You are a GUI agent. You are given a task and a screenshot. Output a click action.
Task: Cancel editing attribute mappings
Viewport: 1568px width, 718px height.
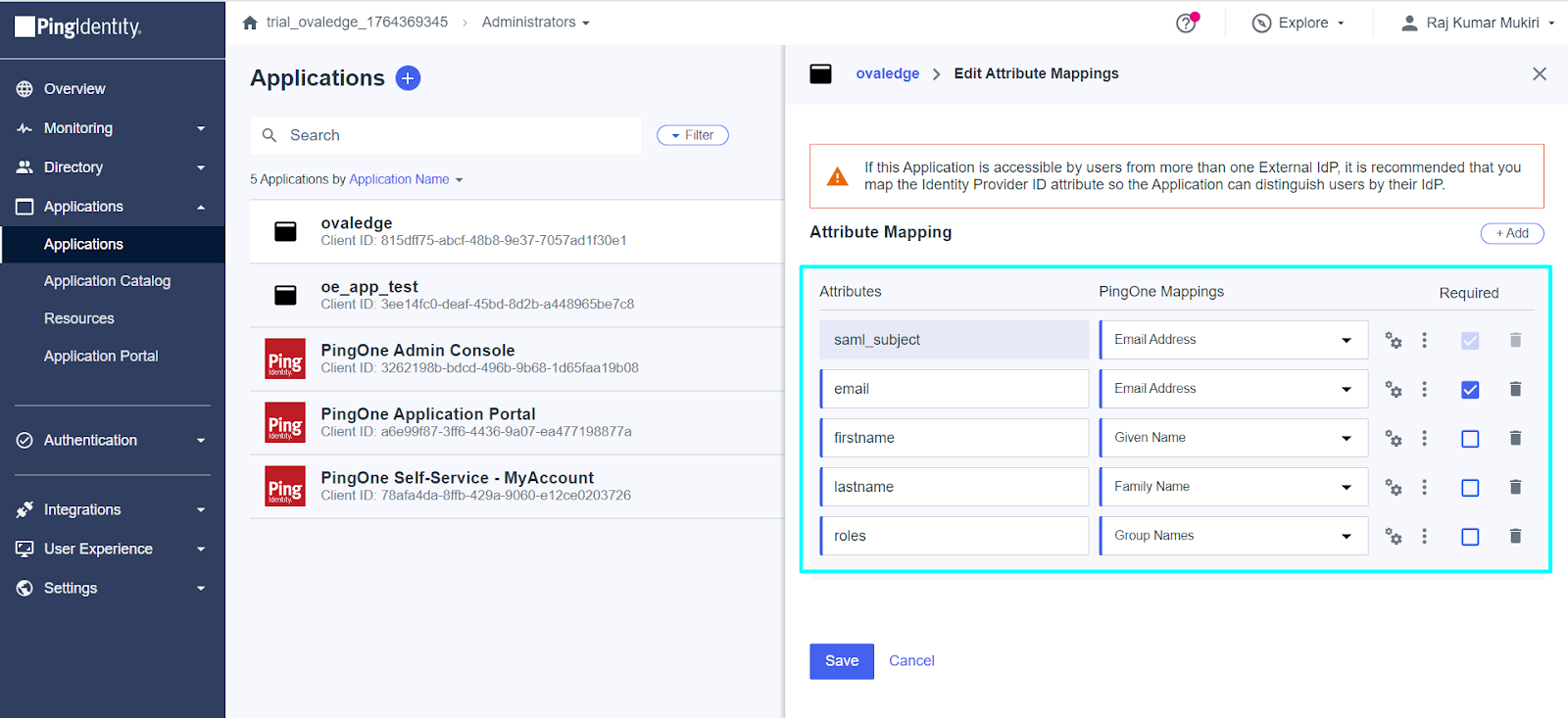click(911, 661)
